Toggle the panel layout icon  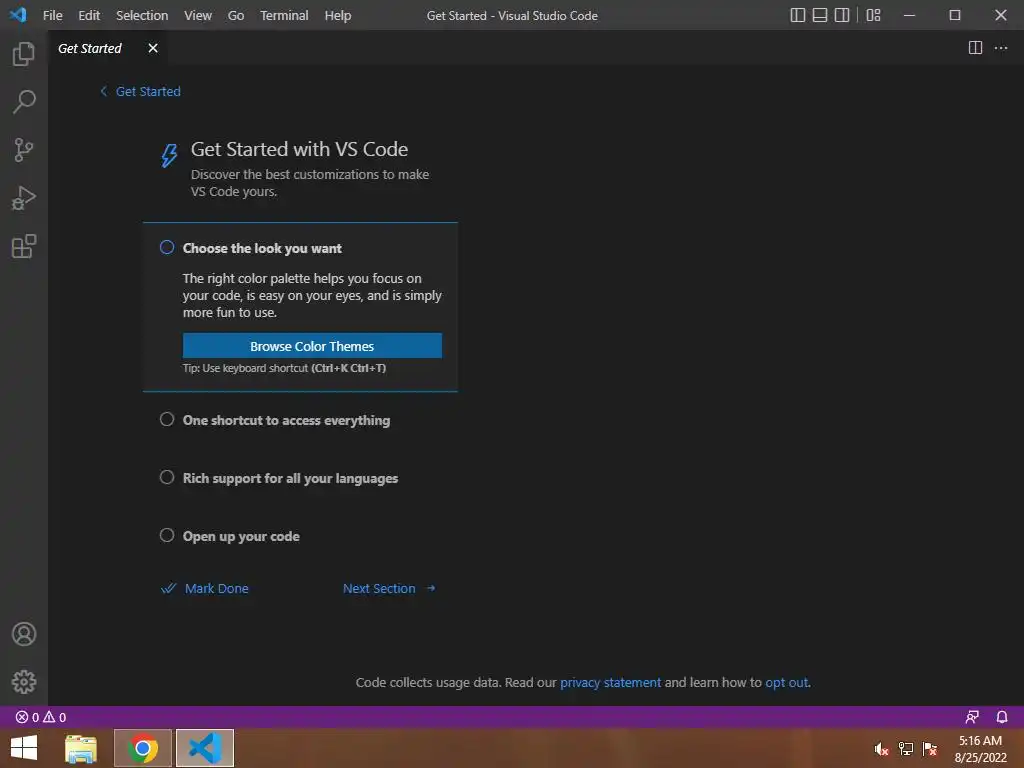(x=820, y=15)
